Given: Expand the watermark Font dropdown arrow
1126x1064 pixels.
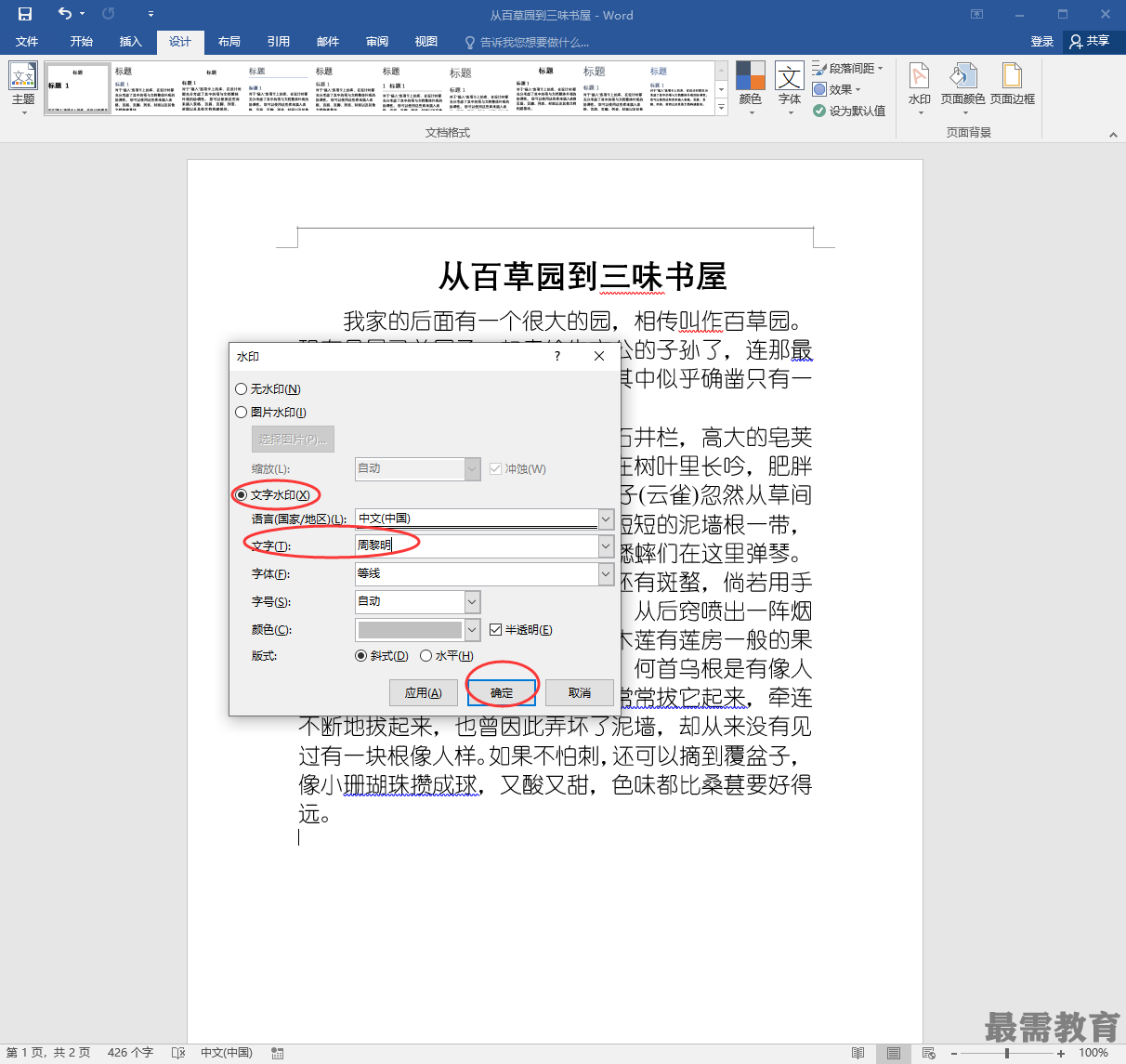Looking at the screenshot, I should pyautogui.click(x=606, y=573).
